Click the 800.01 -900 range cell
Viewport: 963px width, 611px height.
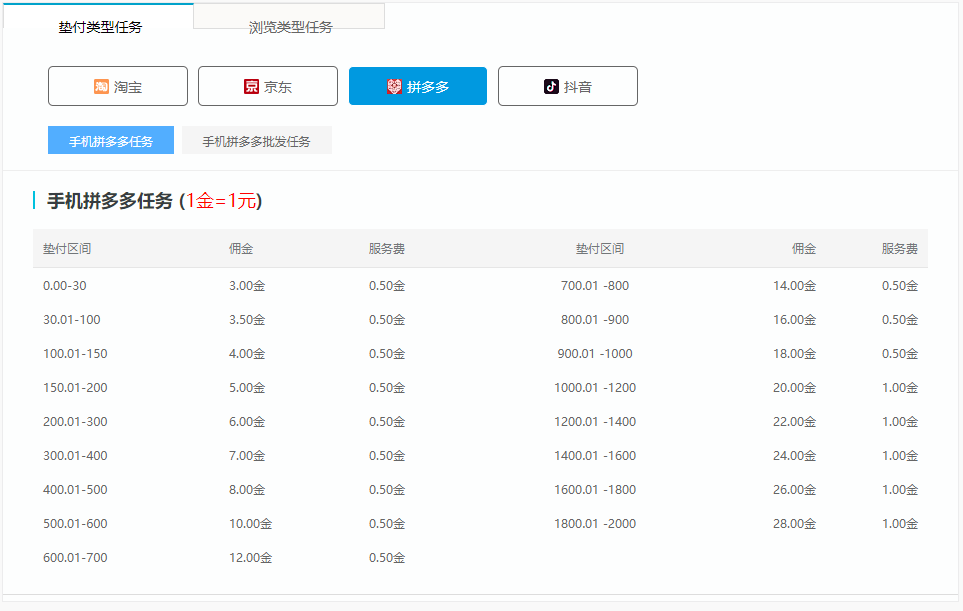coord(595,319)
